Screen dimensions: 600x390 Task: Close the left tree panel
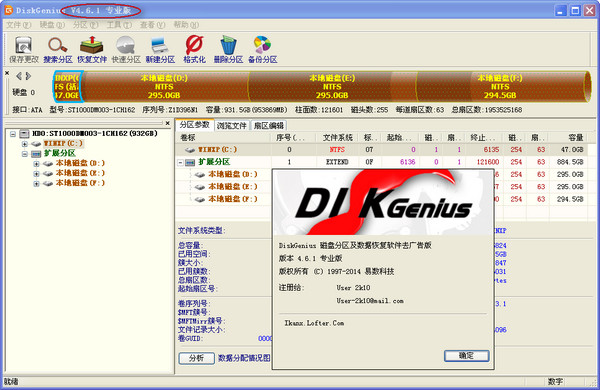pos(167,123)
